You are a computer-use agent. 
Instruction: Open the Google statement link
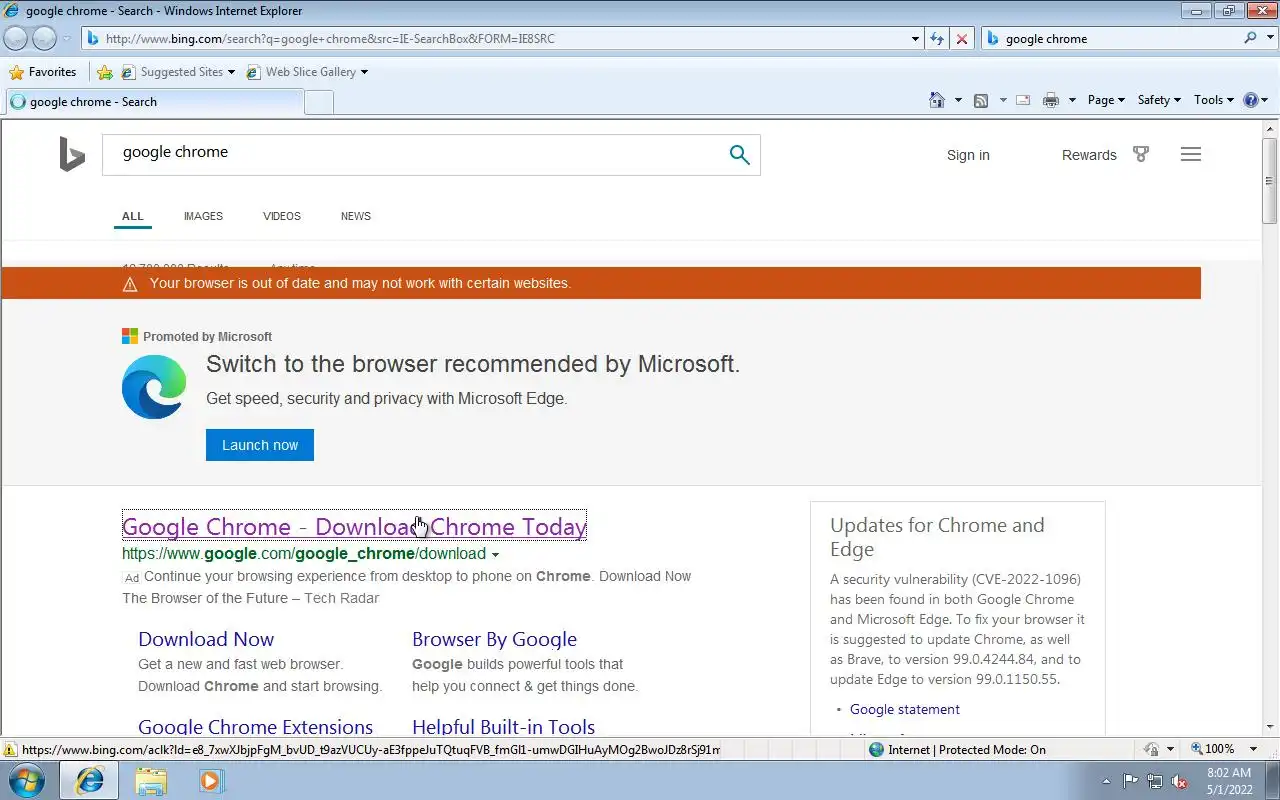point(905,709)
